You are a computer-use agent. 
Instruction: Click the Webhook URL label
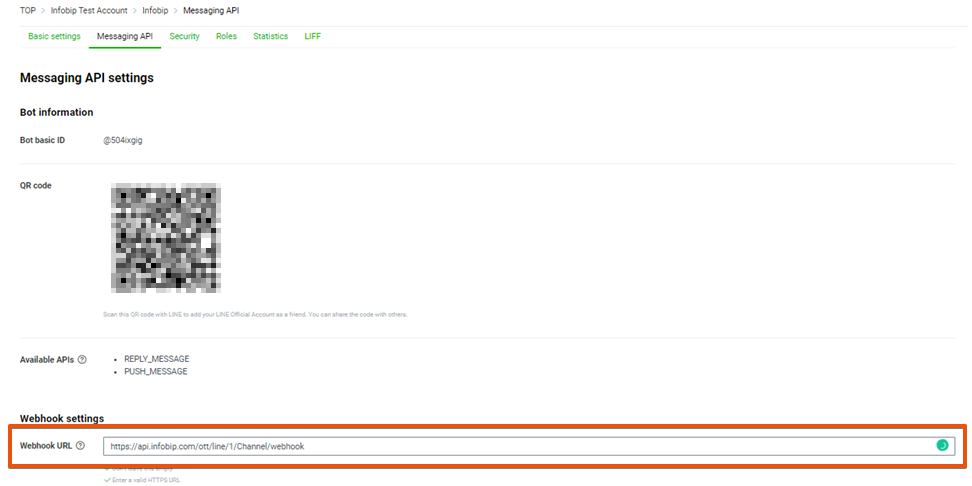point(46,446)
